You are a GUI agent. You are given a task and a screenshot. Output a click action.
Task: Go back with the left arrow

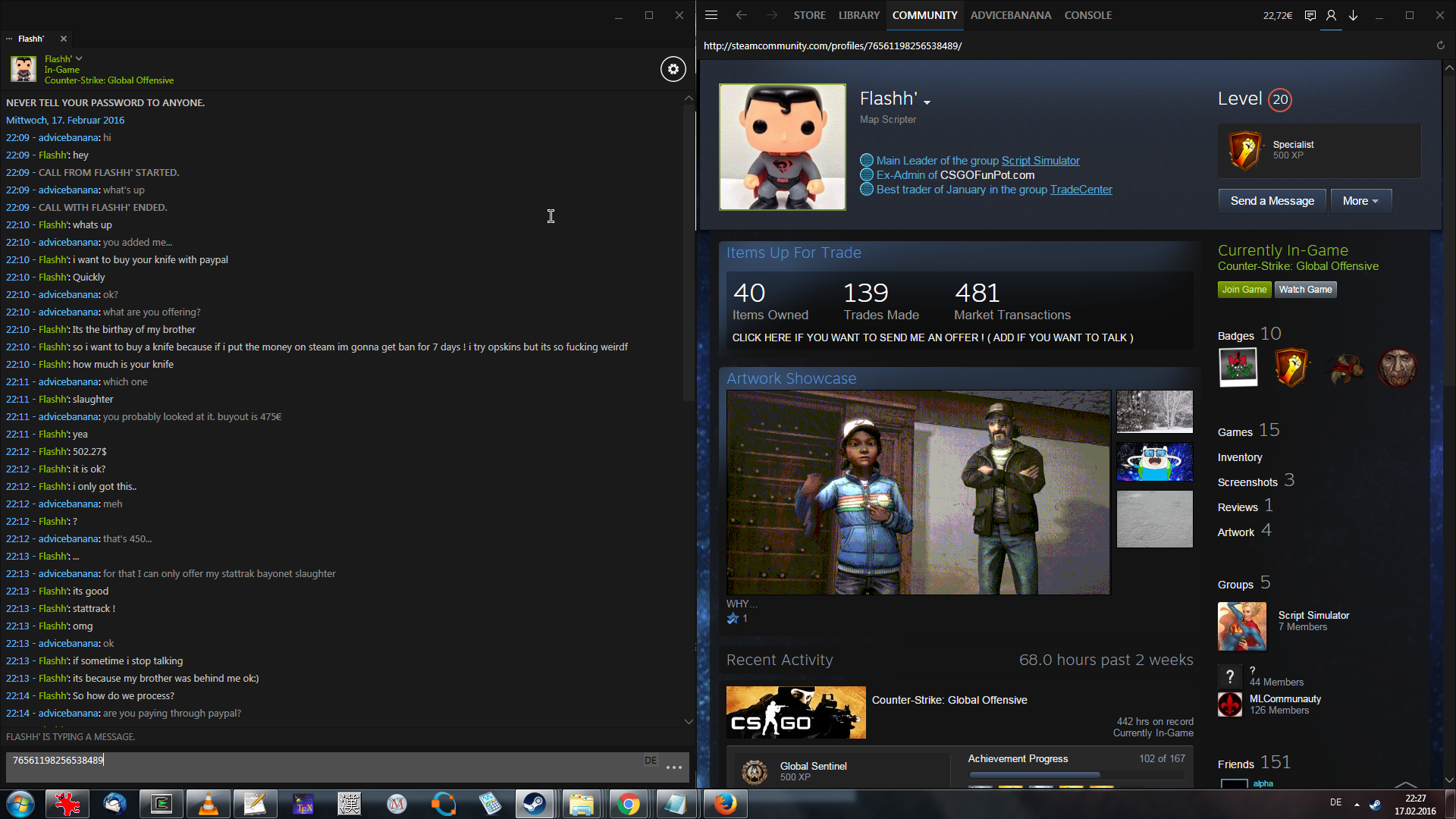(741, 15)
